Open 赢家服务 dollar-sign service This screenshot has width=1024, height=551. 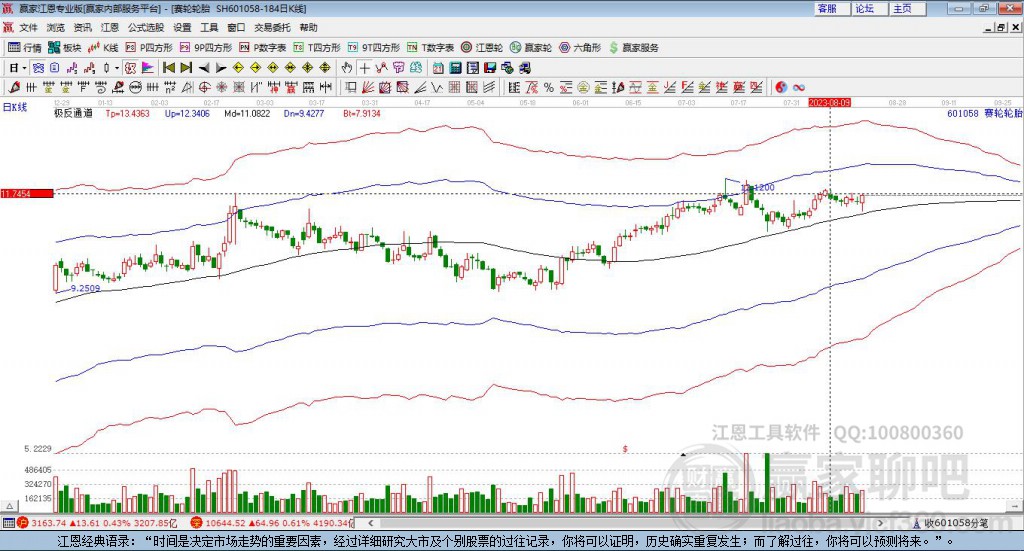633,48
